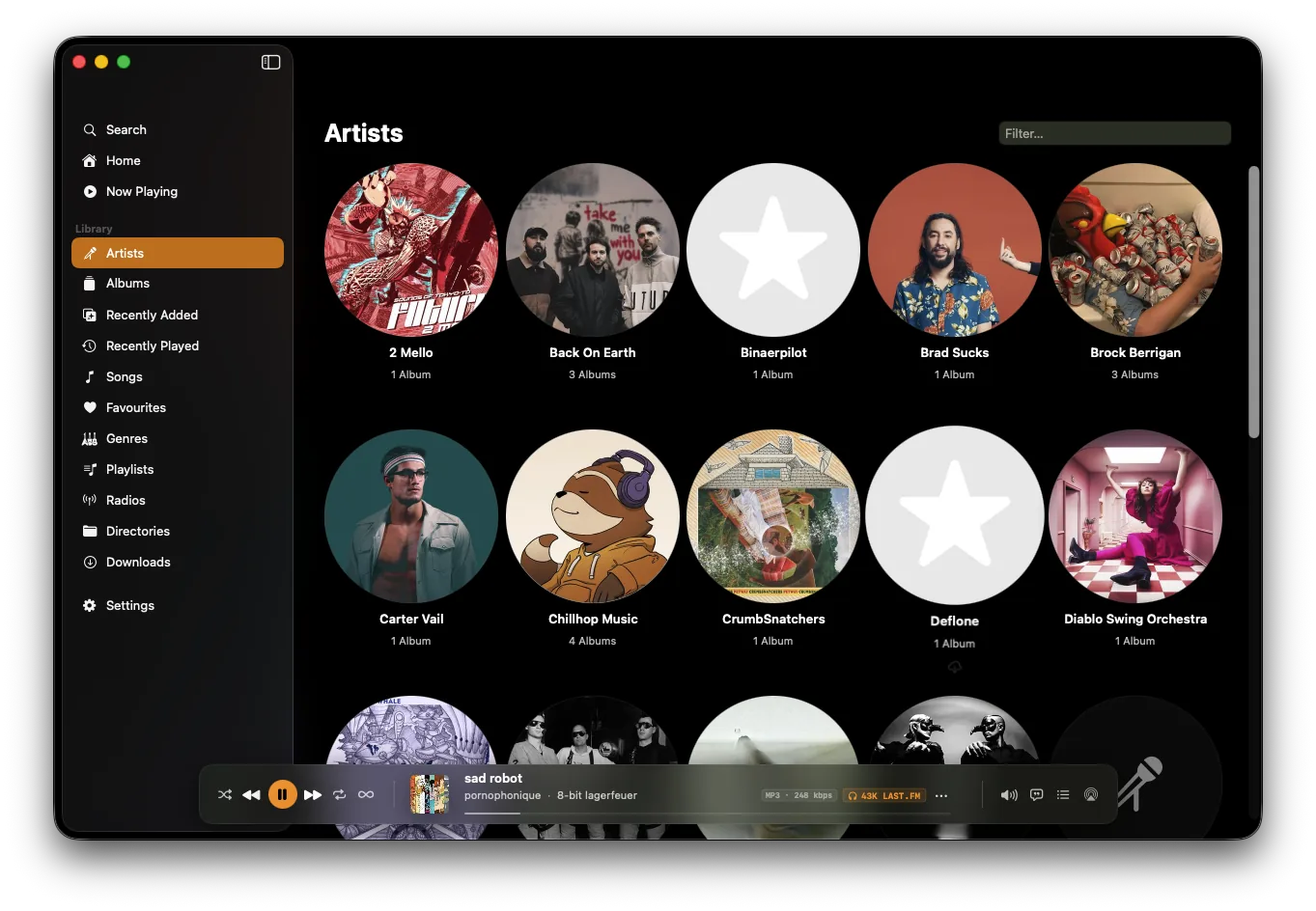Click the 43K LAST.FM badge
This screenshot has width=1316, height=911.
(884, 796)
